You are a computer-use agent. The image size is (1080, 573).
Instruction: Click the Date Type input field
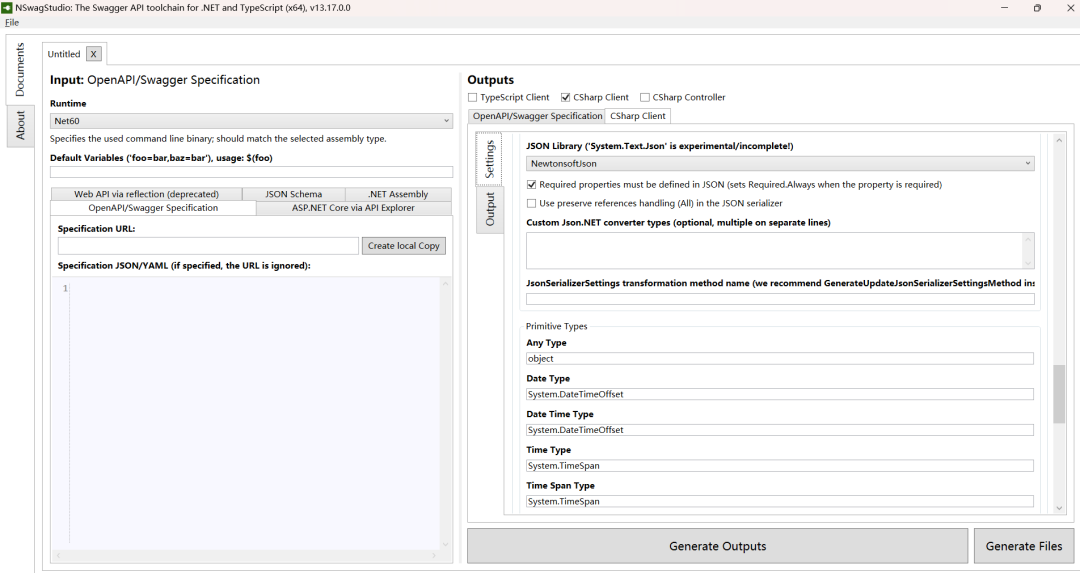tap(780, 394)
